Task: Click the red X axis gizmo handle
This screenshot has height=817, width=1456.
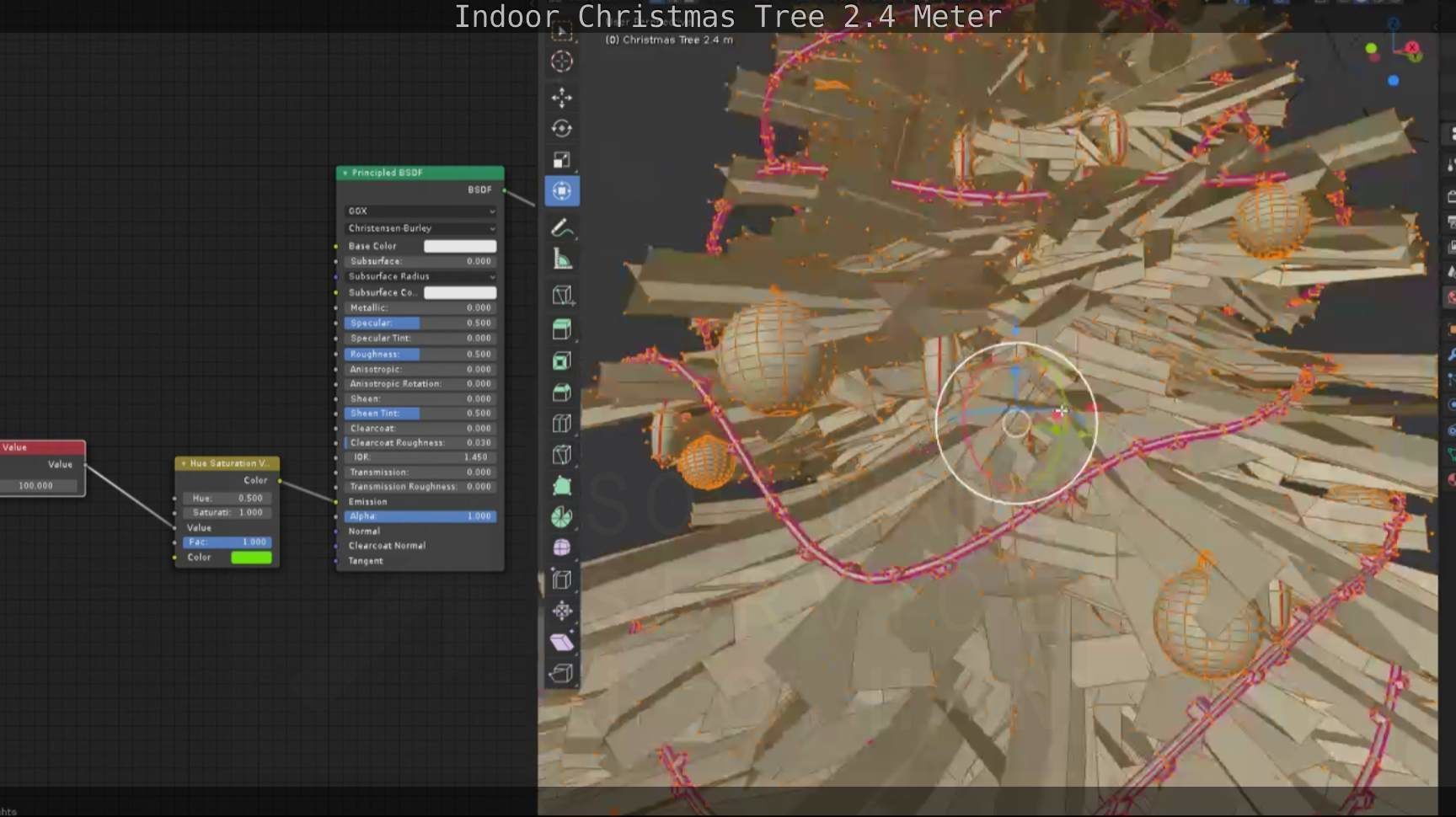Action: (x=1412, y=48)
